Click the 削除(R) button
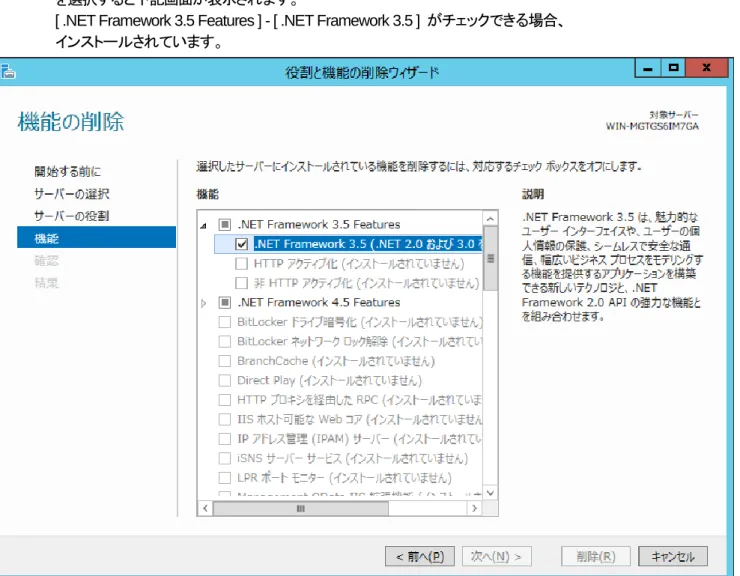The image size is (740, 576). click(596, 556)
